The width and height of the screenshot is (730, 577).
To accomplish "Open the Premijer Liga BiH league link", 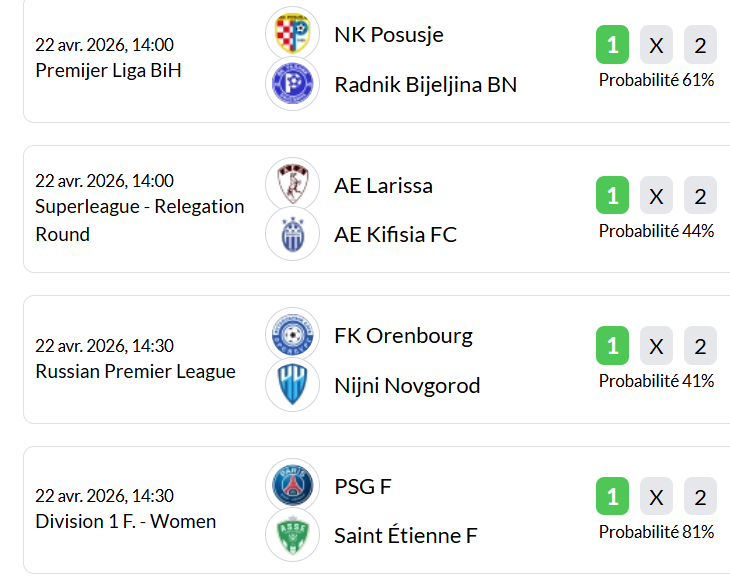I will (x=108, y=71).
